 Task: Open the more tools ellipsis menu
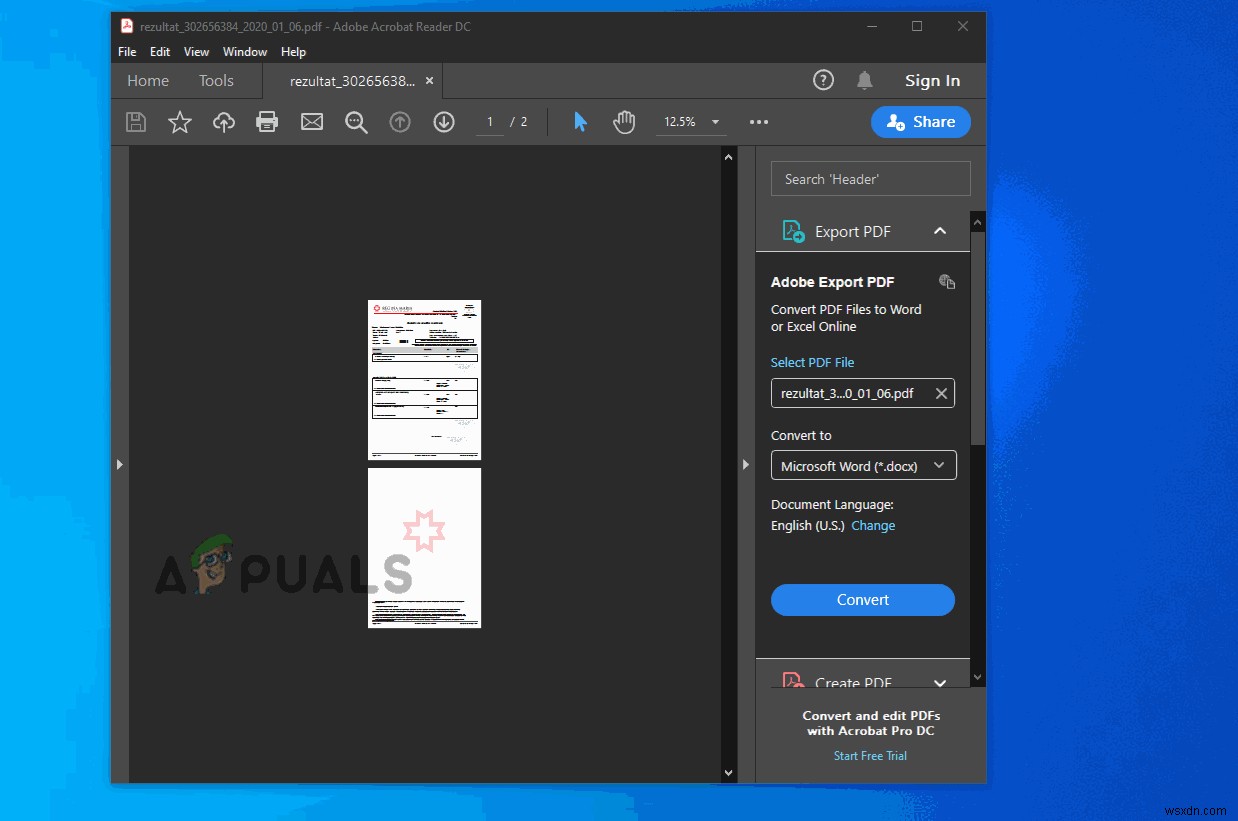click(758, 121)
